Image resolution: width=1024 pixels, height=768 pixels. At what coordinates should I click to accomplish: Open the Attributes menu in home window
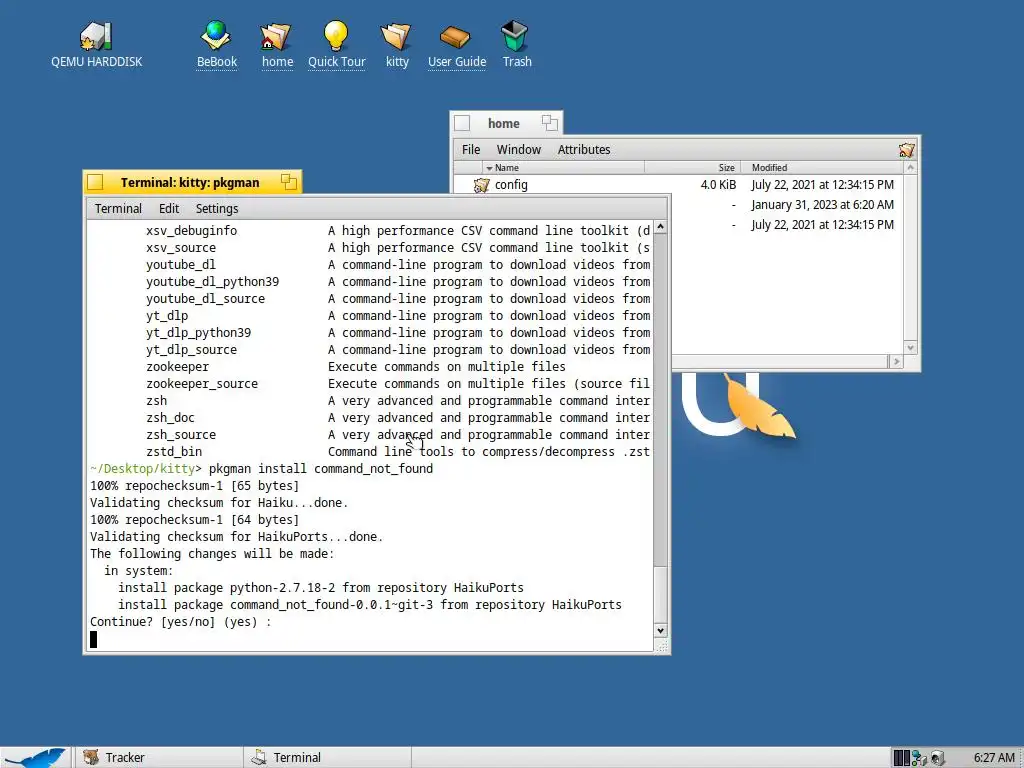click(x=584, y=150)
